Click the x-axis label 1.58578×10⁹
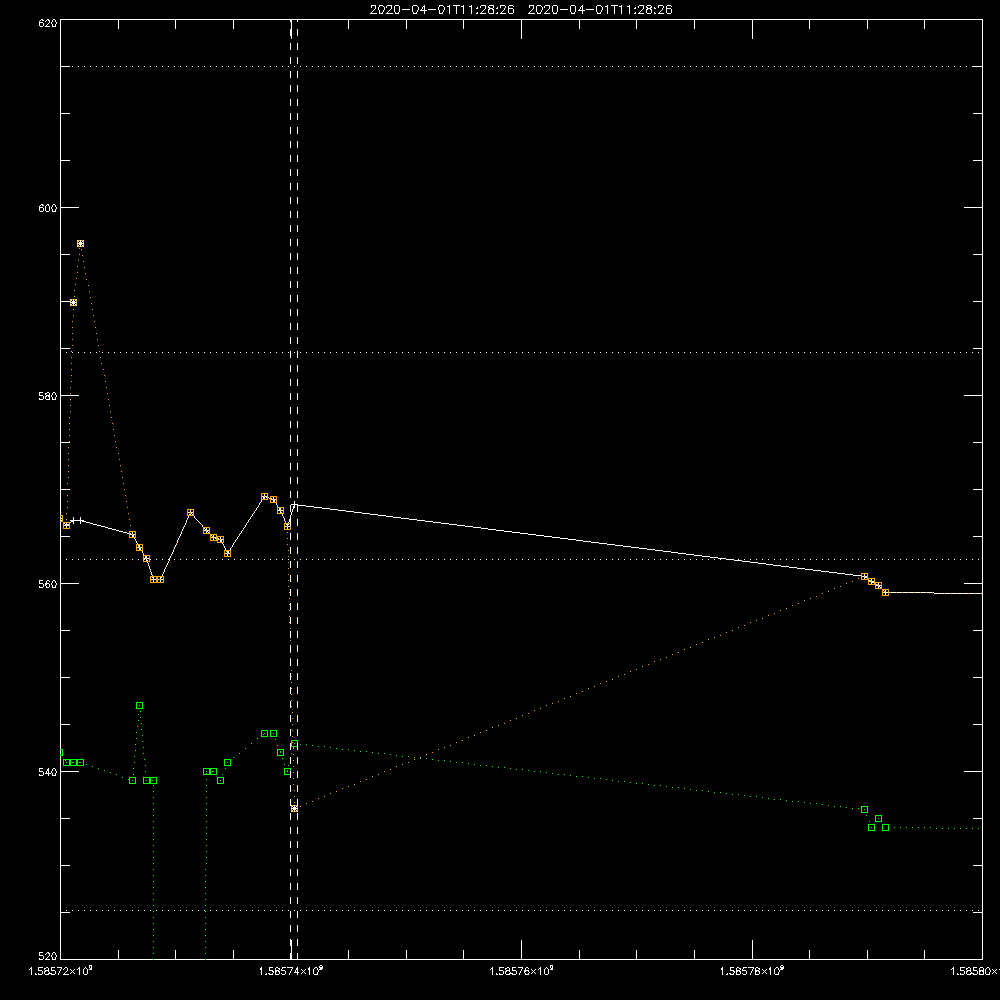The width and height of the screenshot is (1000, 1000). pos(752,971)
